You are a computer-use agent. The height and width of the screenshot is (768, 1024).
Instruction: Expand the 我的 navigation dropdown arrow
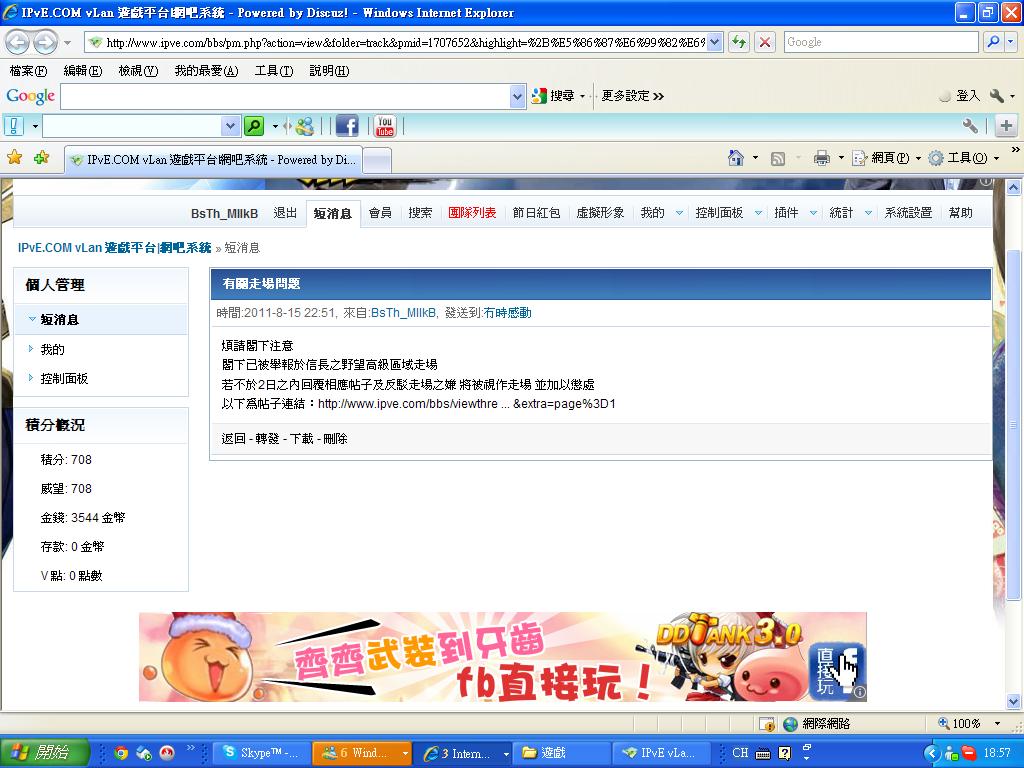(679, 213)
